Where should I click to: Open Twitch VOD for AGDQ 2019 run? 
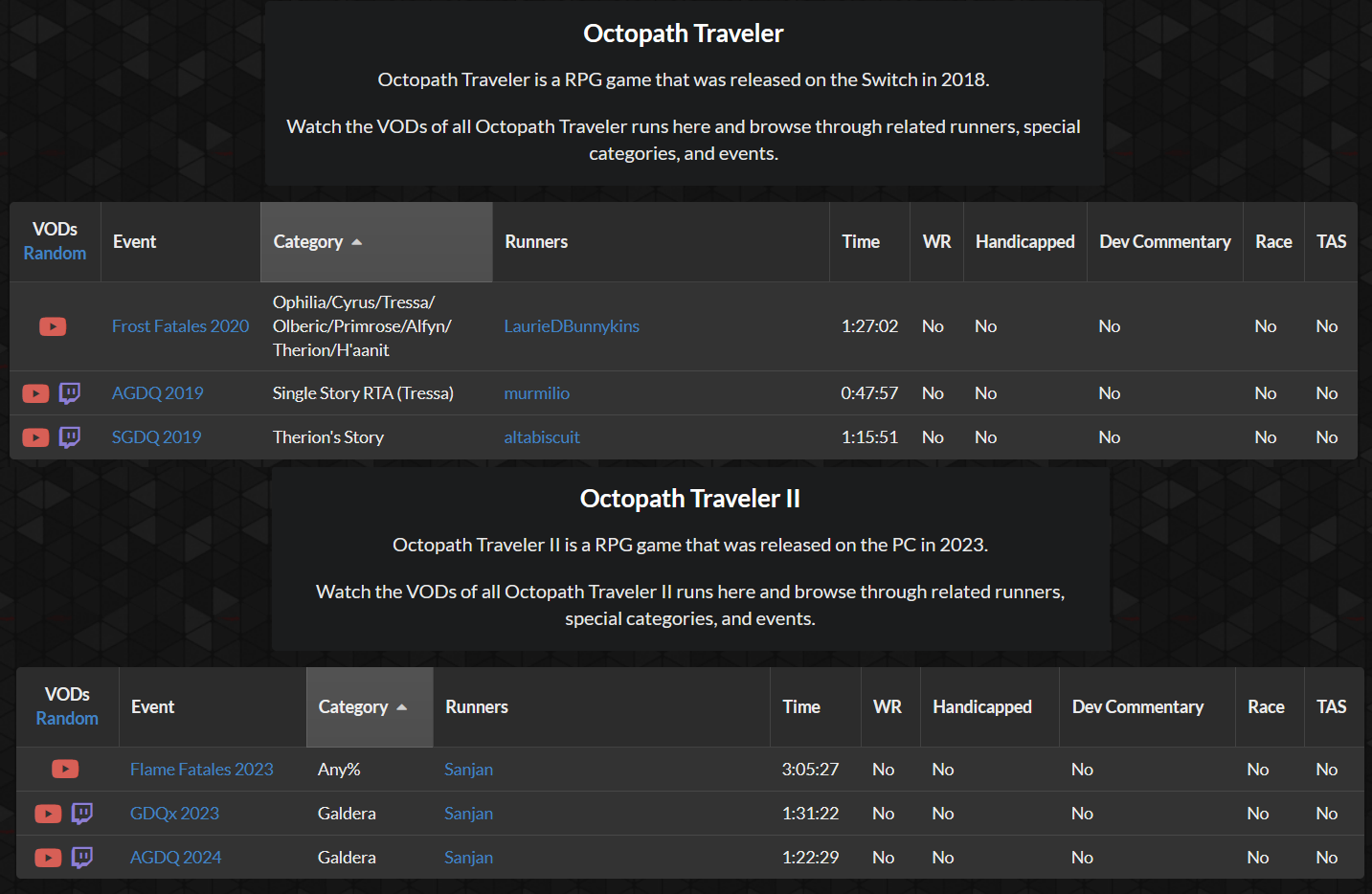70,393
